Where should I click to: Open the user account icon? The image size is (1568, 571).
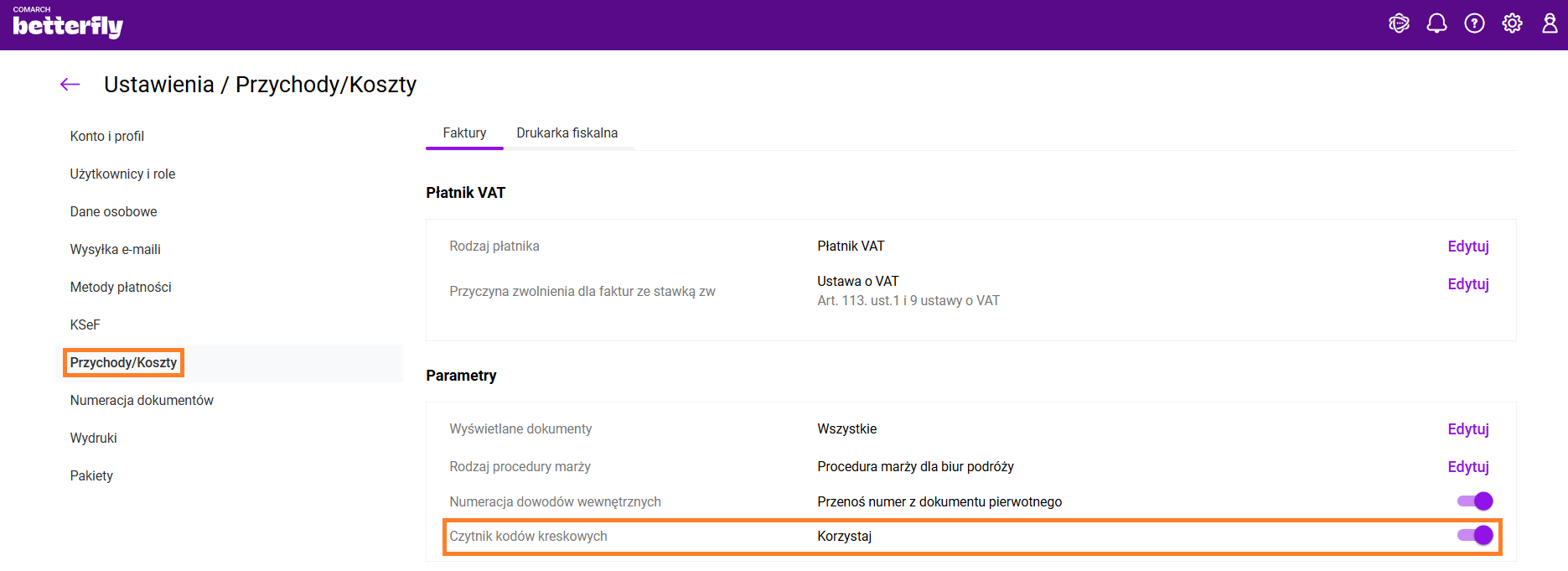click(1550, 23)
